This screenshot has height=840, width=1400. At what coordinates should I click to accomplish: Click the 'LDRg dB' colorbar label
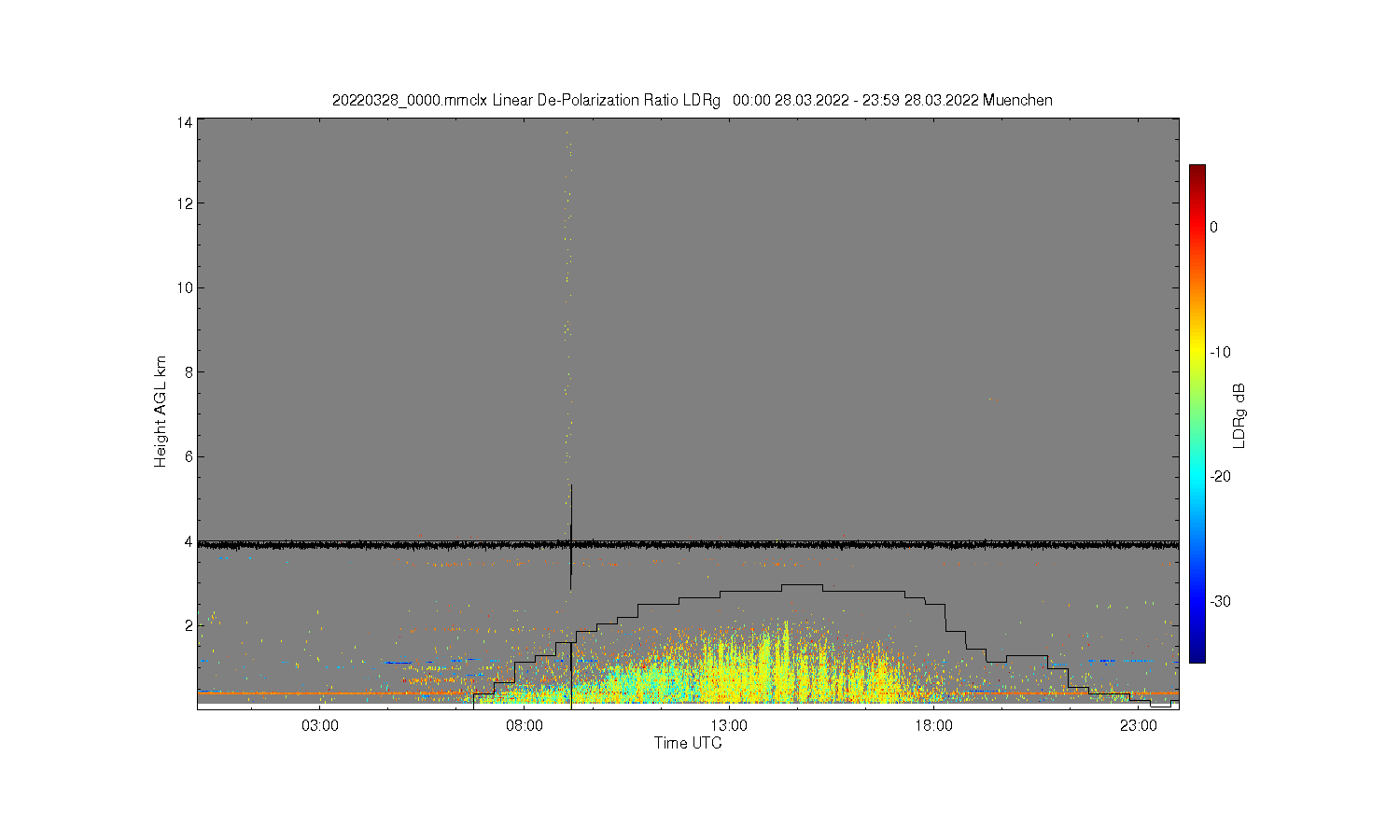1239,415
